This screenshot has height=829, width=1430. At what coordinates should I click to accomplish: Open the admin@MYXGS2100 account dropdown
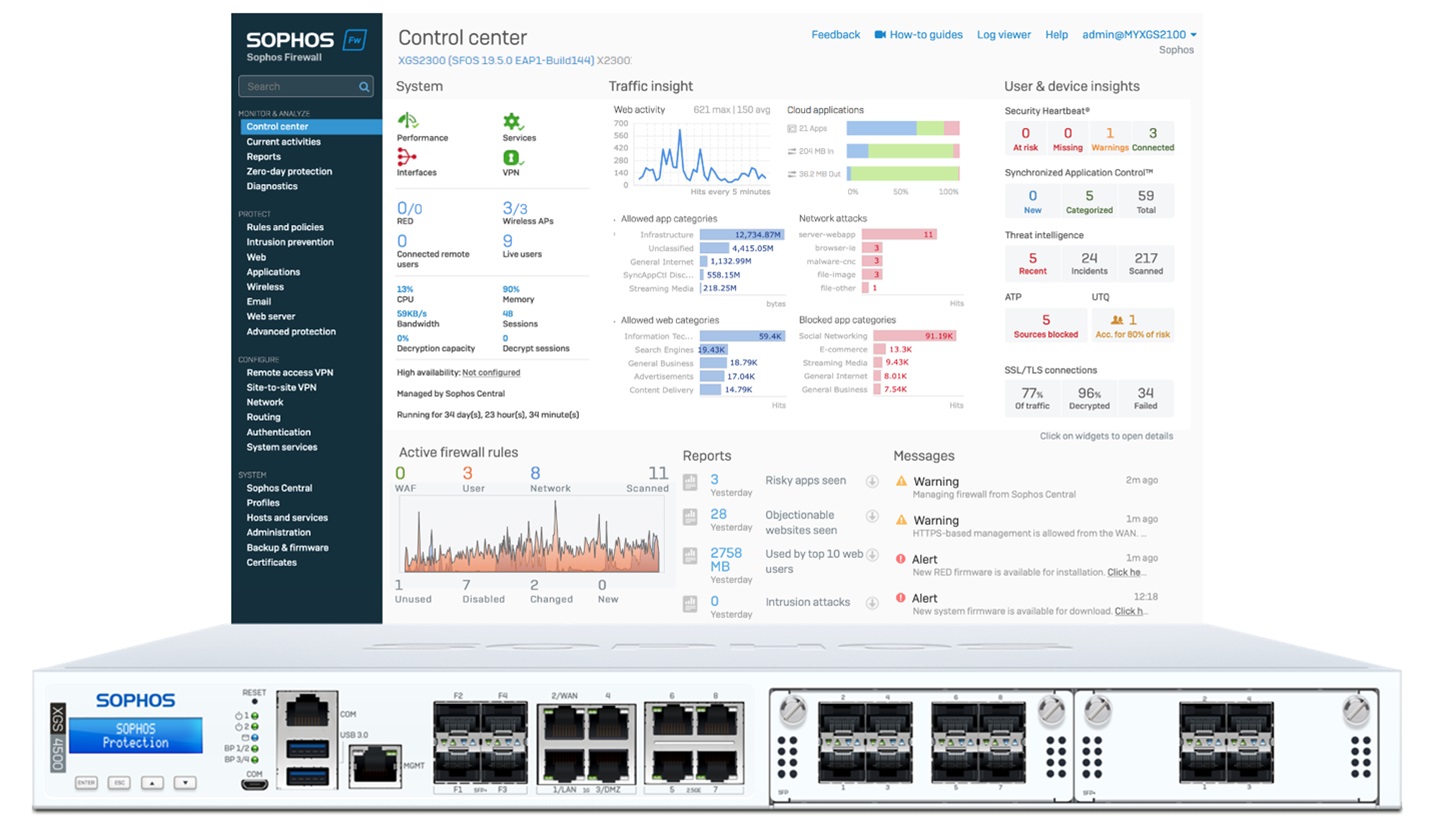click(1135, 34)
